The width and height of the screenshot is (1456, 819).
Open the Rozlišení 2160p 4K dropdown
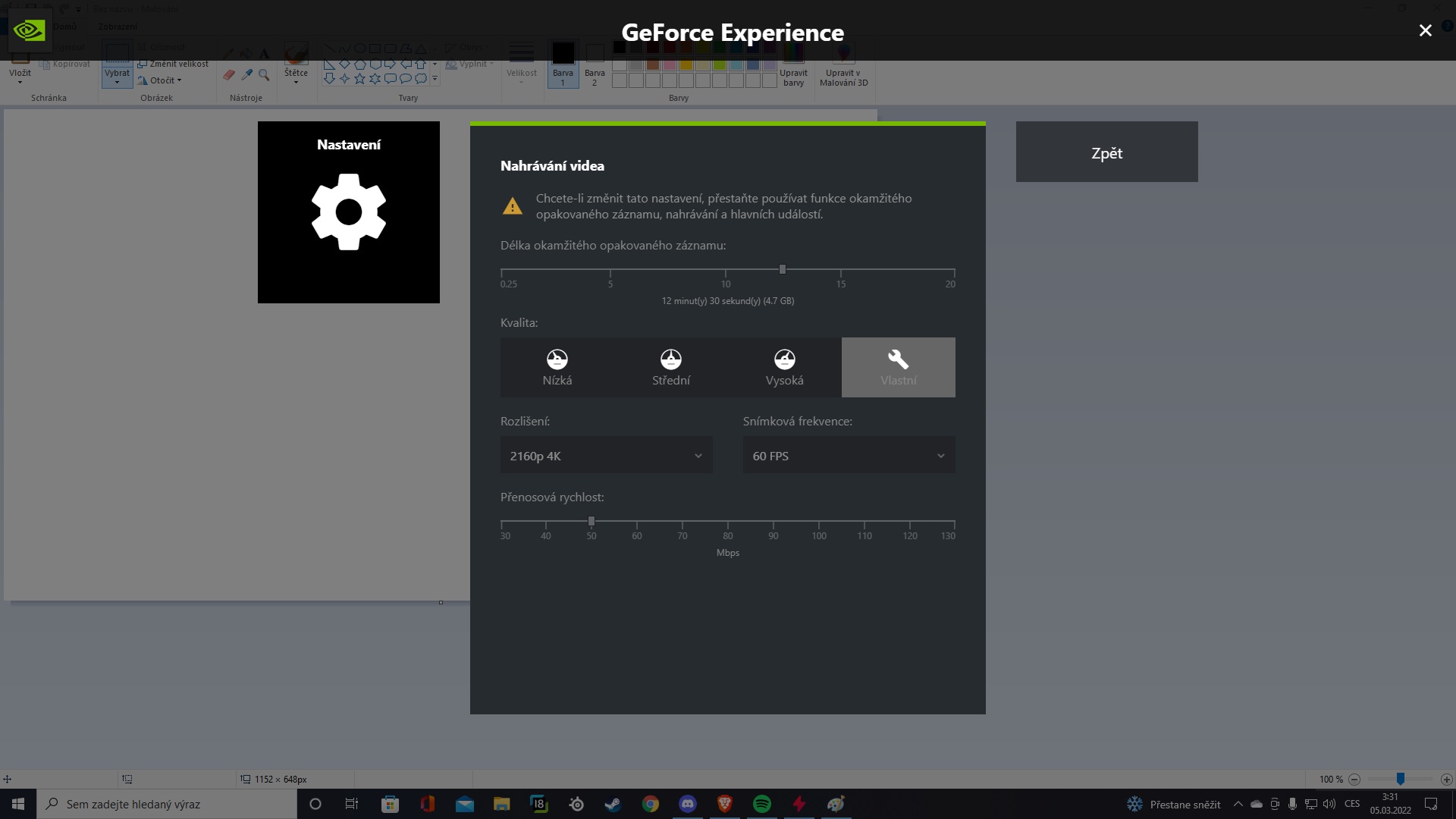coord(607,455)
